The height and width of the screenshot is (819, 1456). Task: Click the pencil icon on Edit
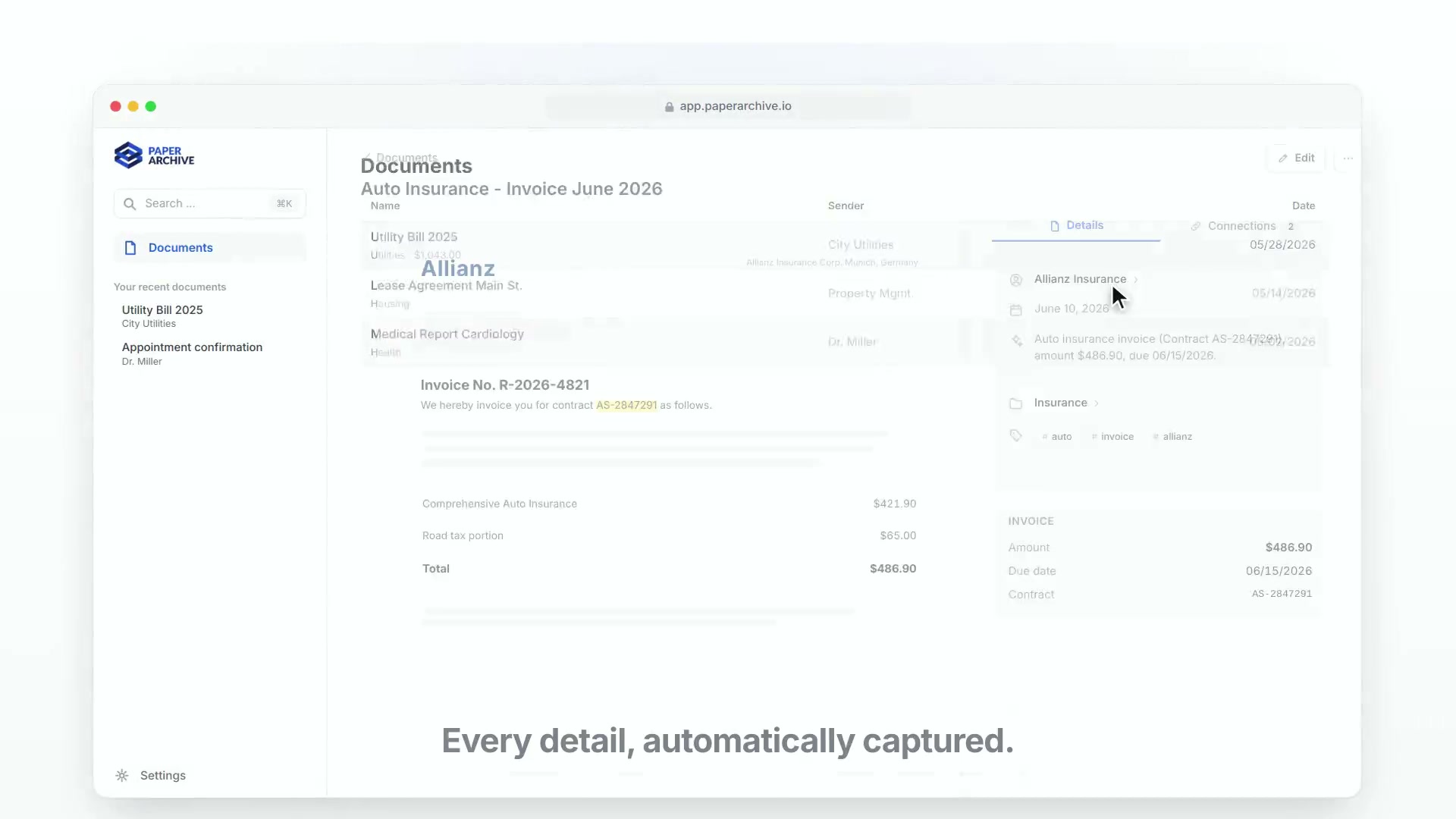(1283, 158)
